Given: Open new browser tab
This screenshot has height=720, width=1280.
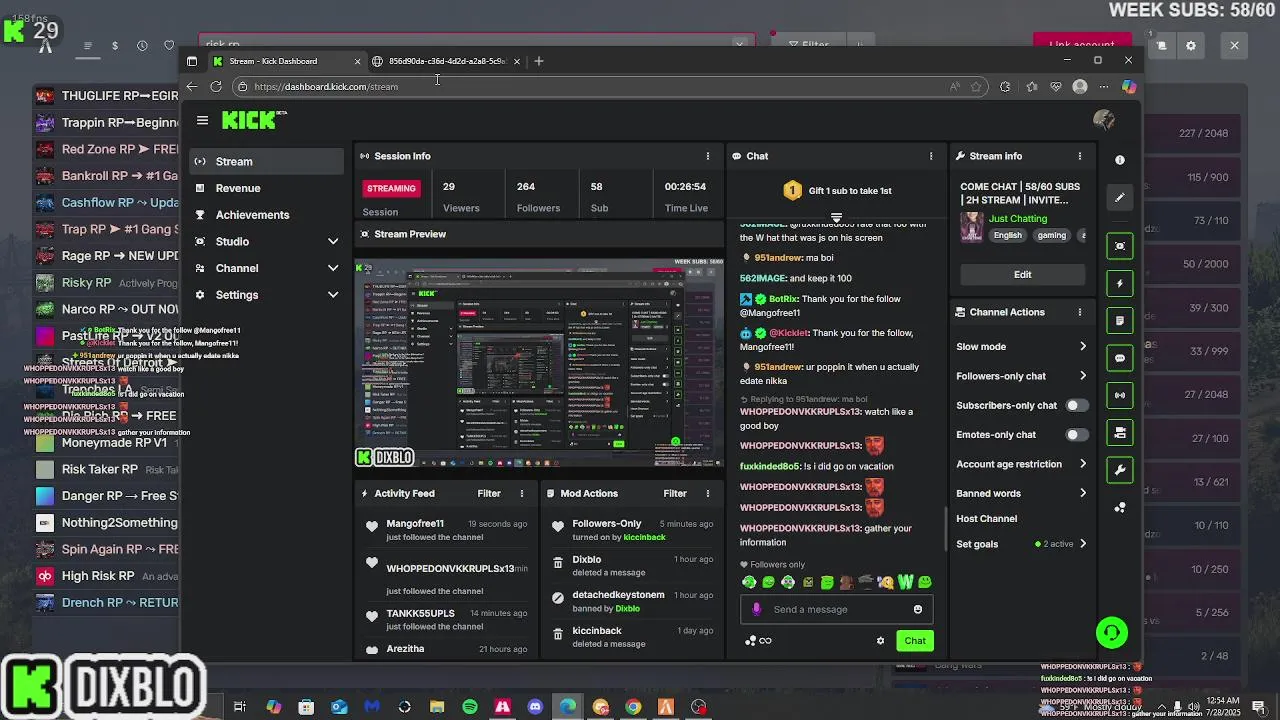Looking at the screenshot, I should (x=539, y=61).
